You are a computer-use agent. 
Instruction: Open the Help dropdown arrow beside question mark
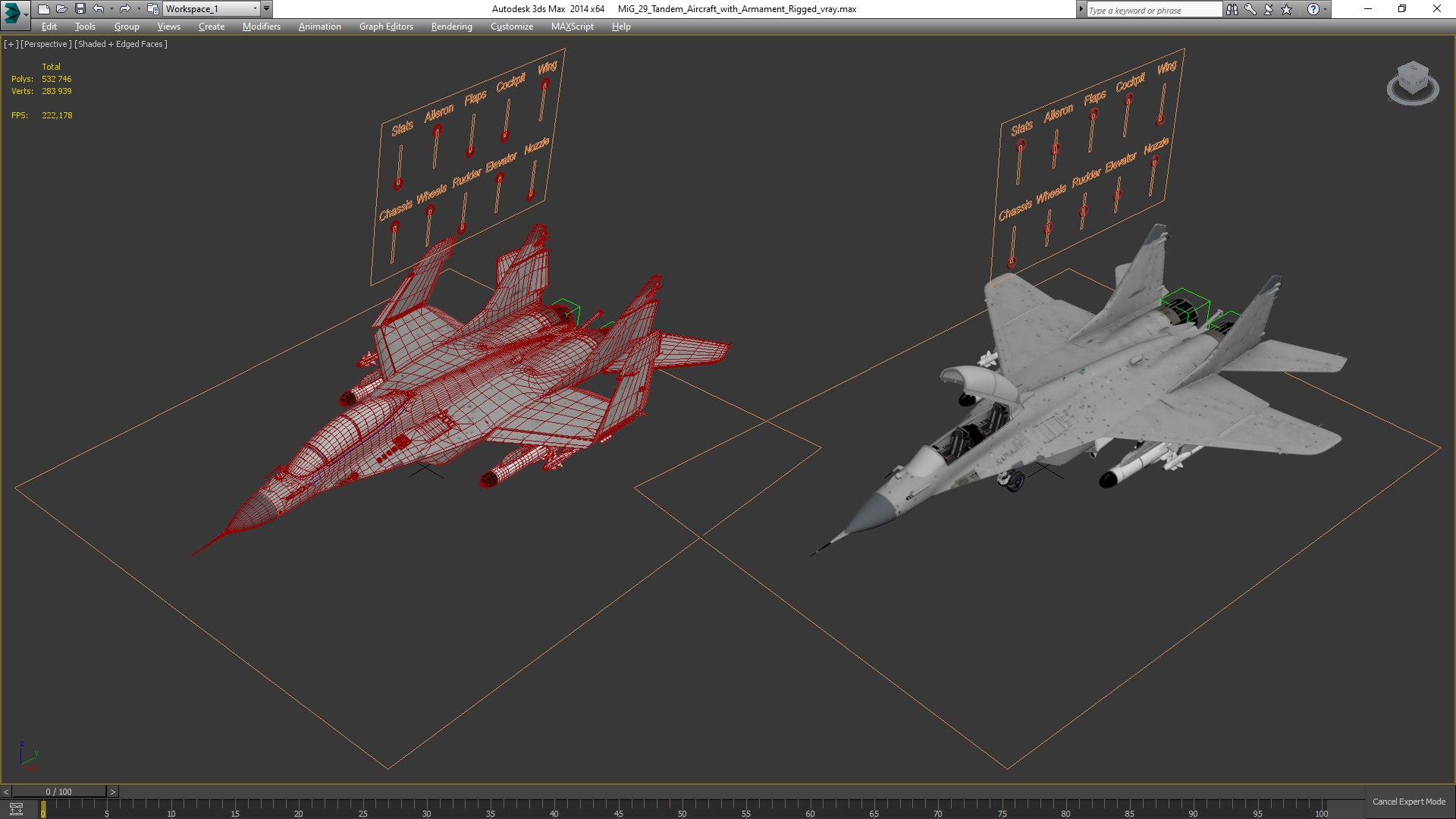click(x=1325, y=9)
